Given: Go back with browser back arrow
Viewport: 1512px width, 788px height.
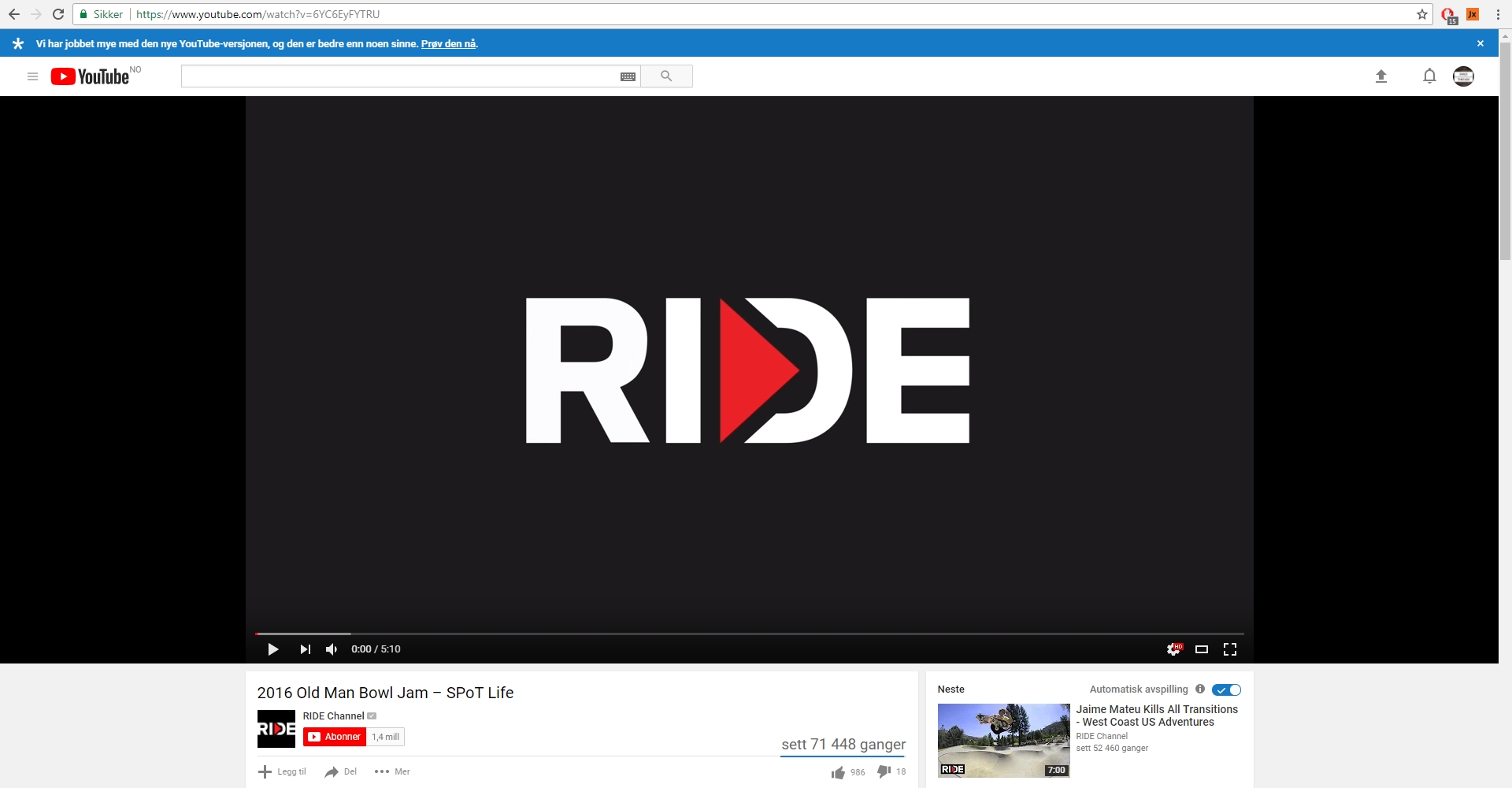Looking at the screenshot, I should point(14,14).
